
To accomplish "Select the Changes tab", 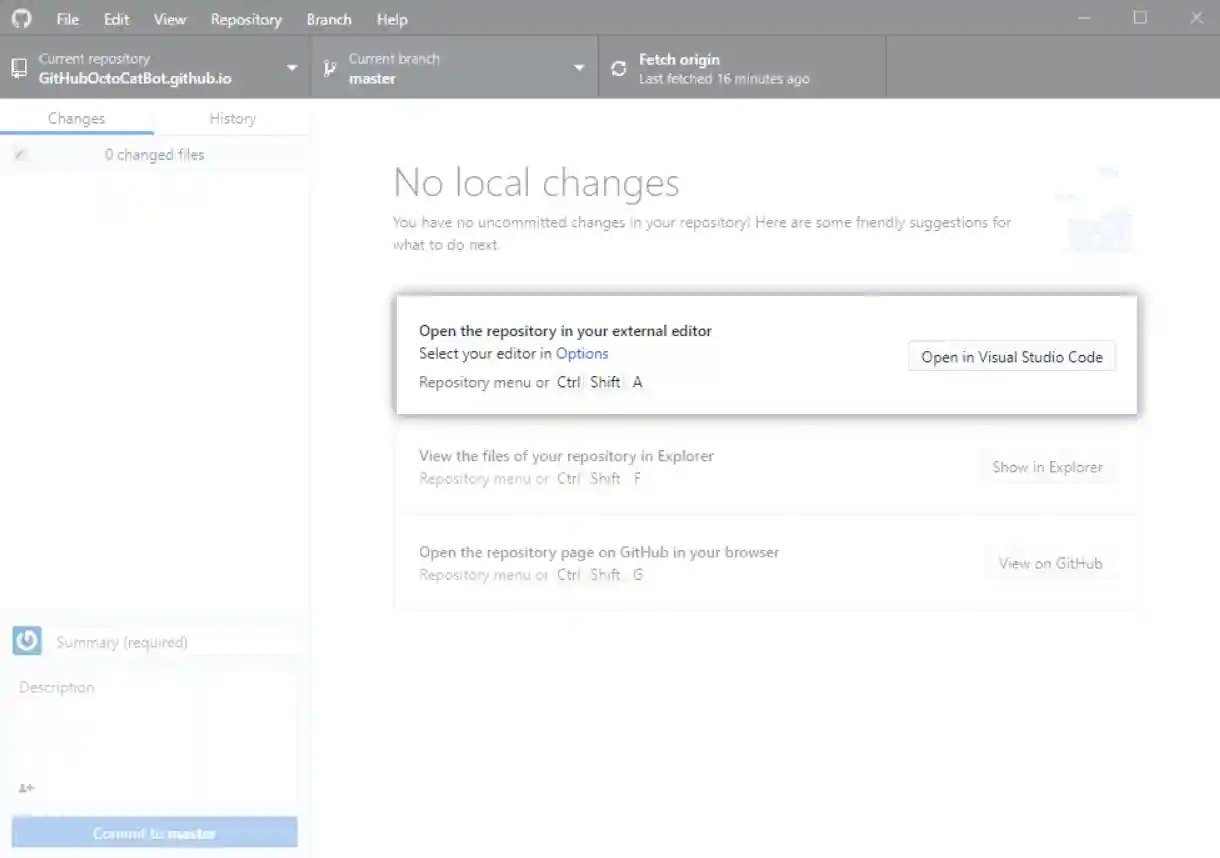I will point(77,118).
